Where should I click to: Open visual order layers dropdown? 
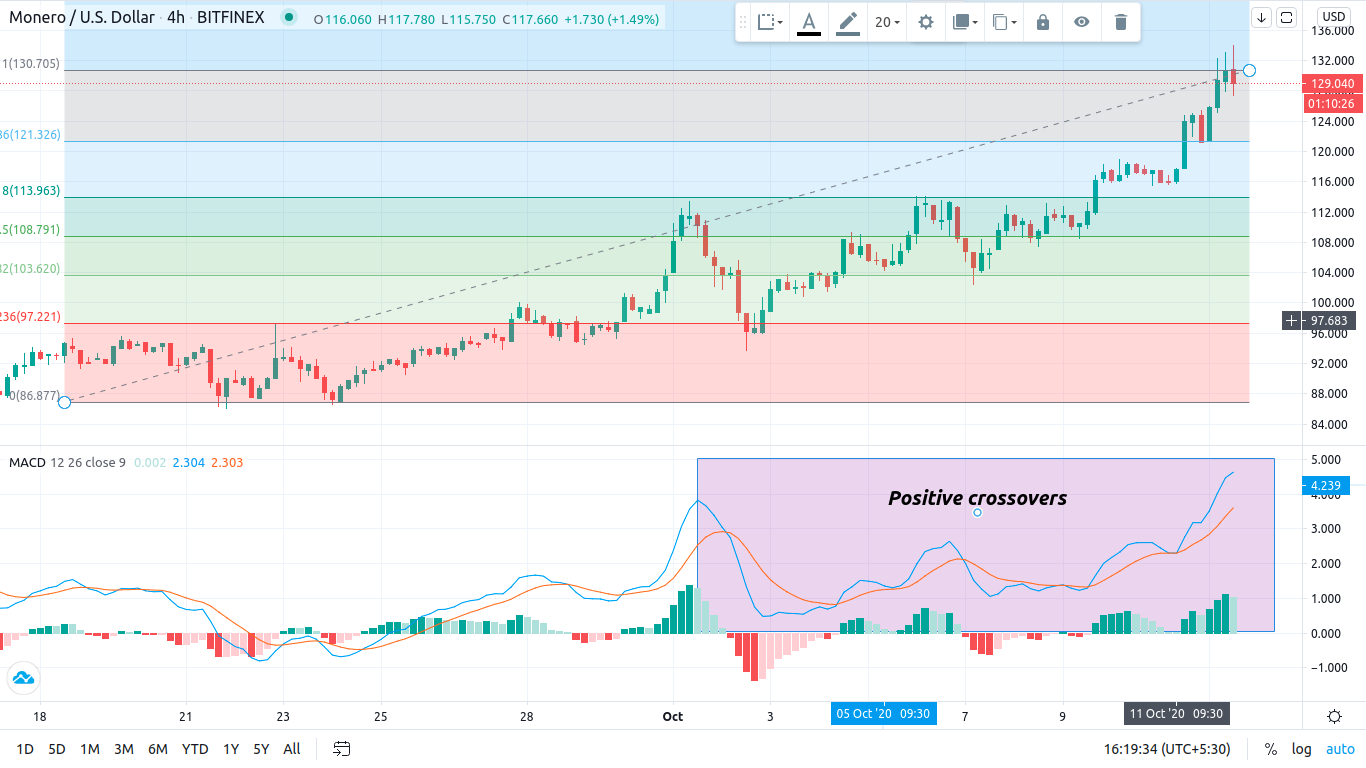(964, 22)
